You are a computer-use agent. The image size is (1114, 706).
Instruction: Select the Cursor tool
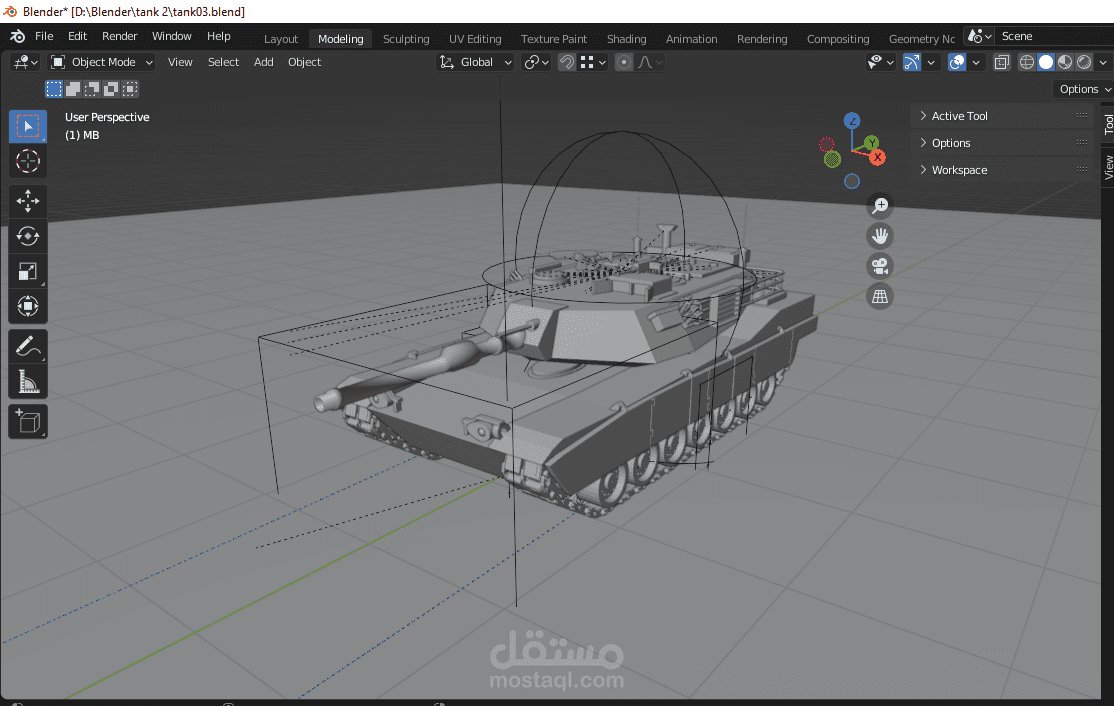pos(28,161)
